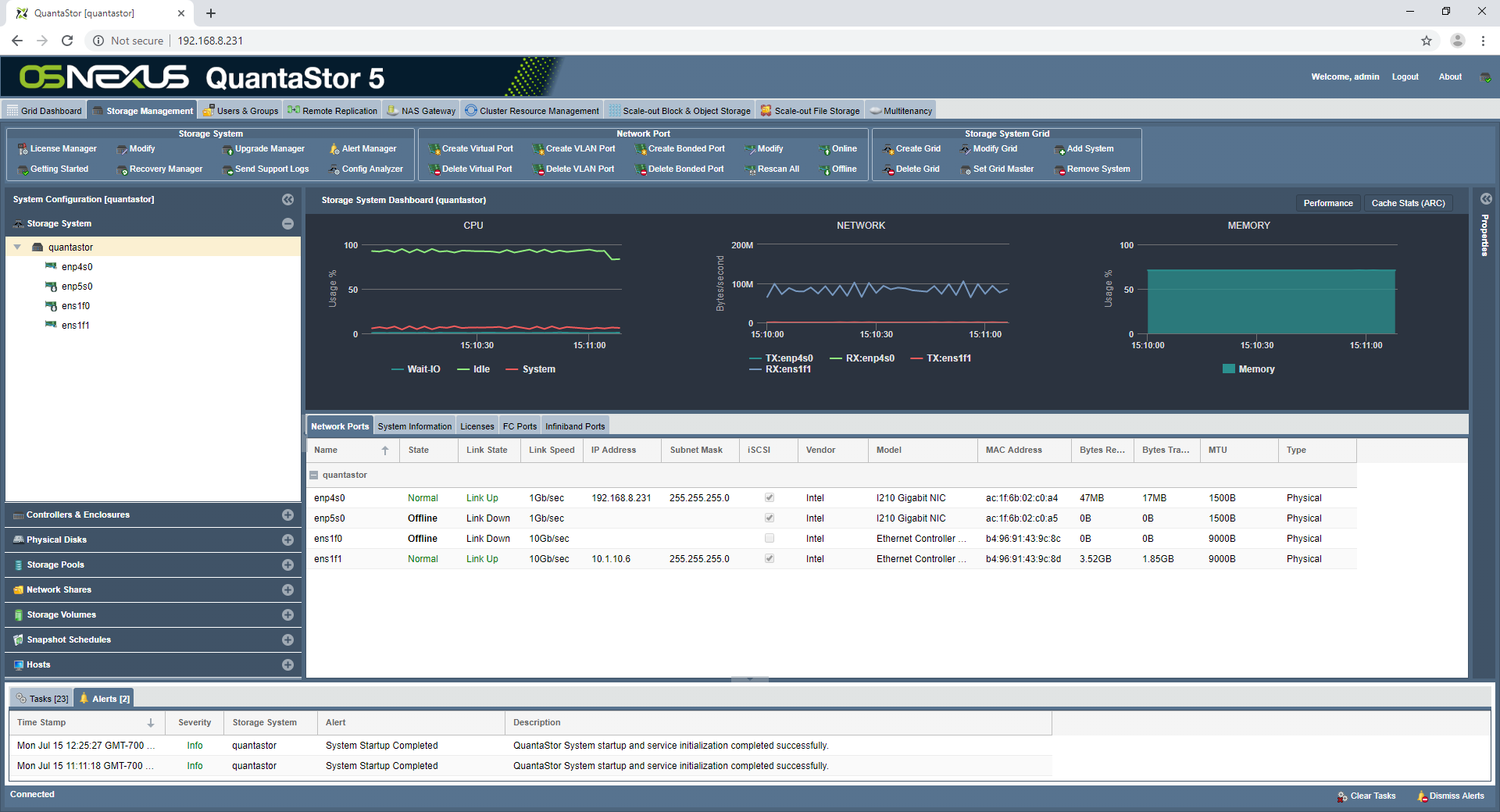The image size is (1500, 812).
Task: Collapse the quantastor group in ports table
Action: click(313, 475)
